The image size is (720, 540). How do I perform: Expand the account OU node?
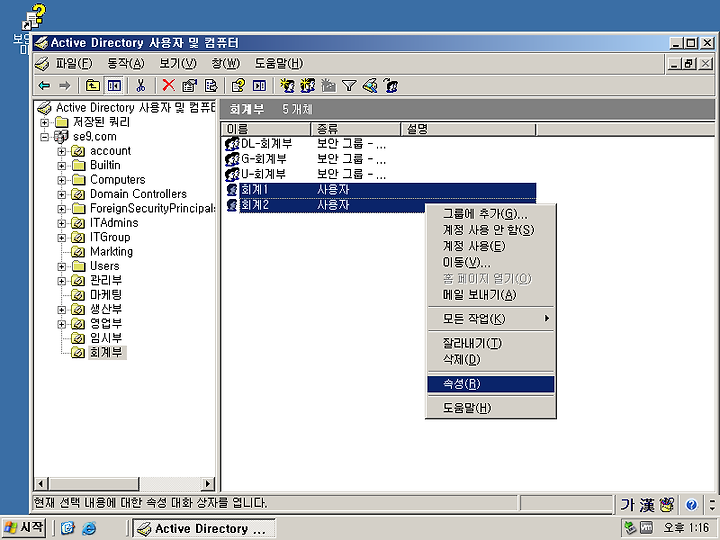pyautogui.click(x=62, y=152)
